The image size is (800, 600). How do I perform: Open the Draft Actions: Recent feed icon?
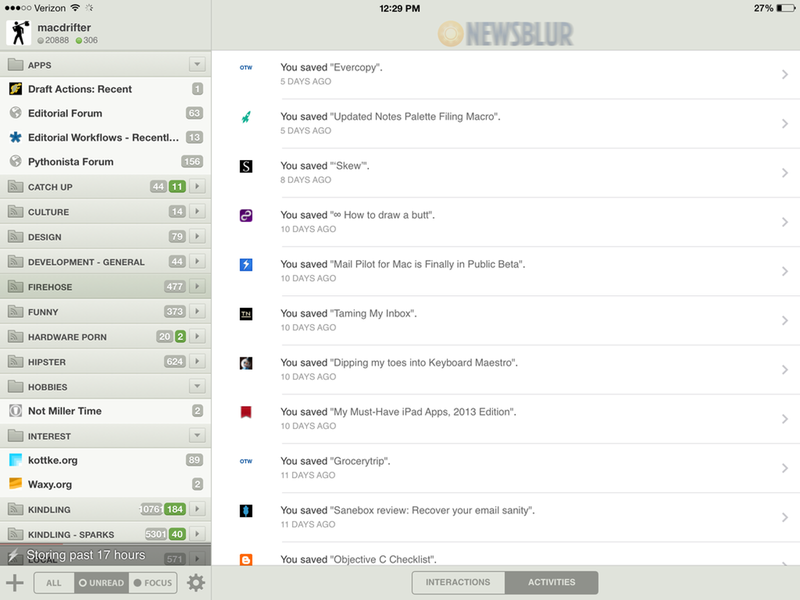16,89
